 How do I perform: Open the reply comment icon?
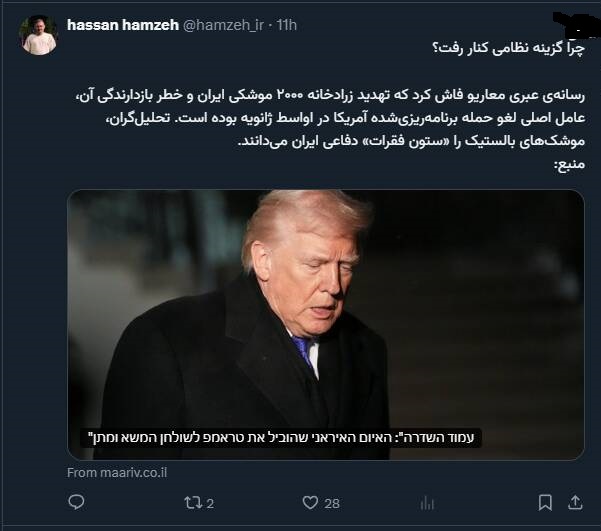[x=76, y=502]
